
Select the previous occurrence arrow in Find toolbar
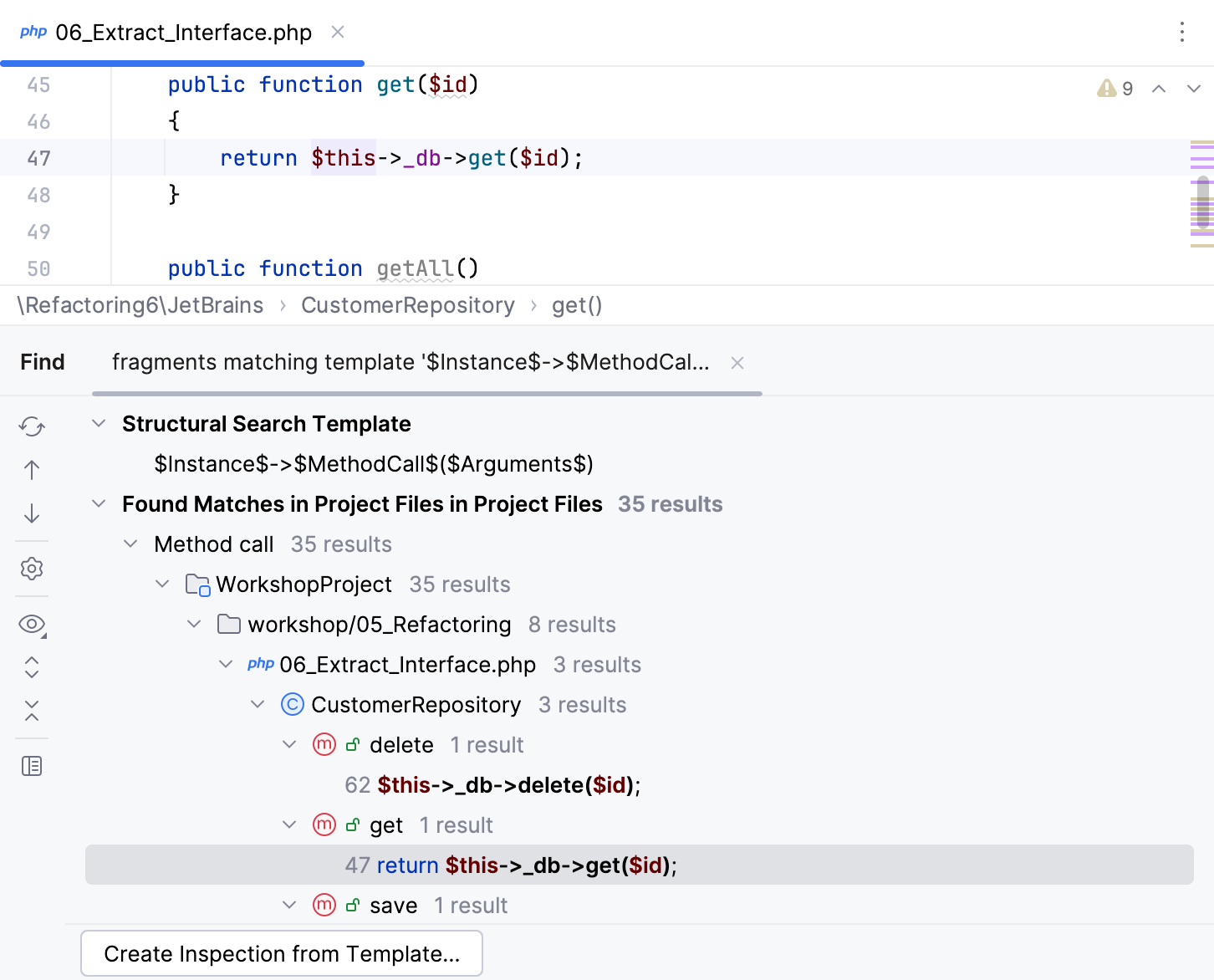(32, 470)
